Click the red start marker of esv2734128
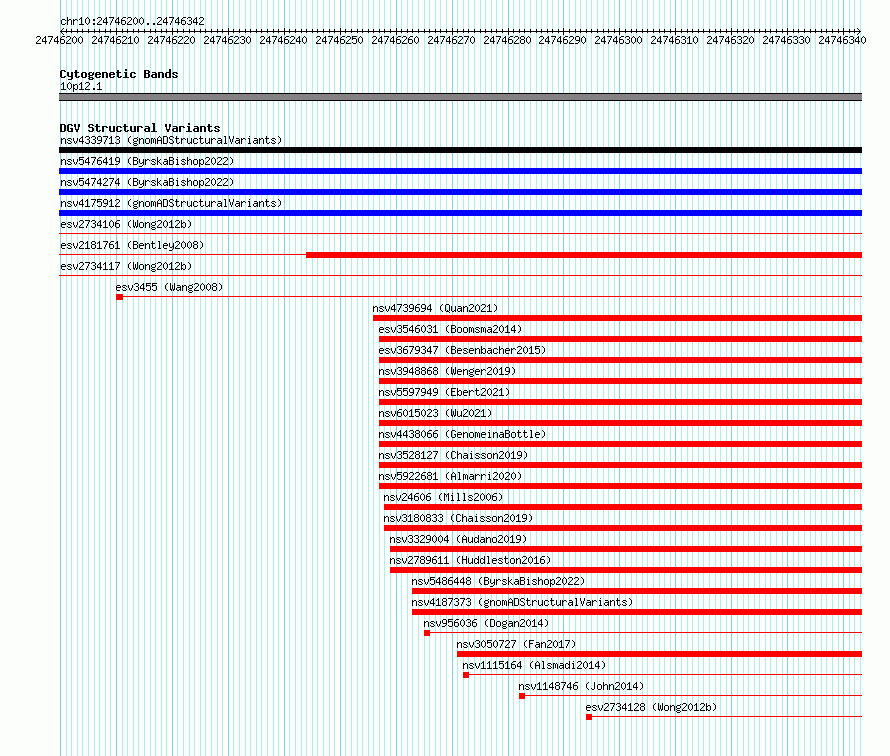This screenshot has width=890, height=756. (x=589, y=717)
